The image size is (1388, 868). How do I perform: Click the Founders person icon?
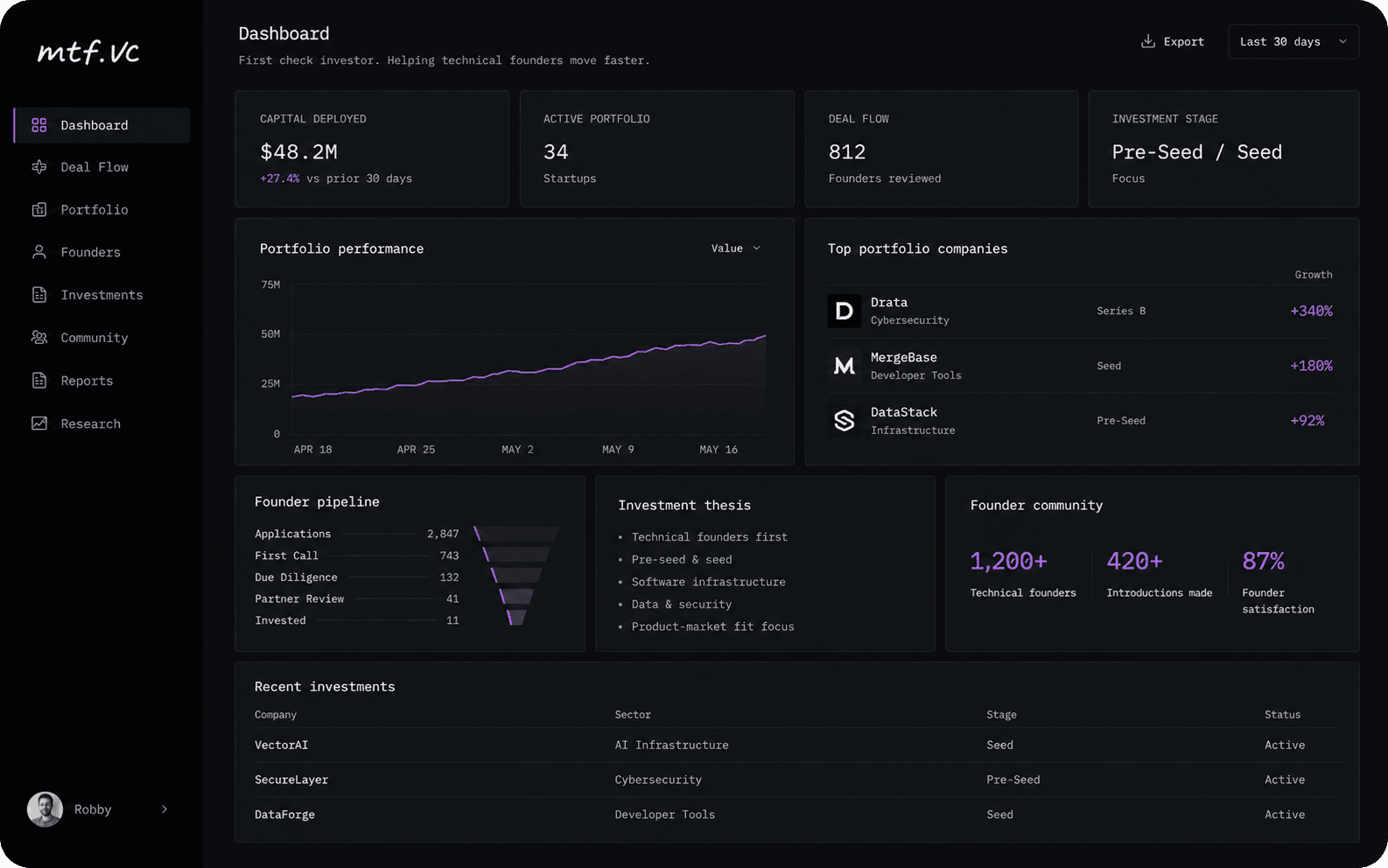tap(39, 252)
